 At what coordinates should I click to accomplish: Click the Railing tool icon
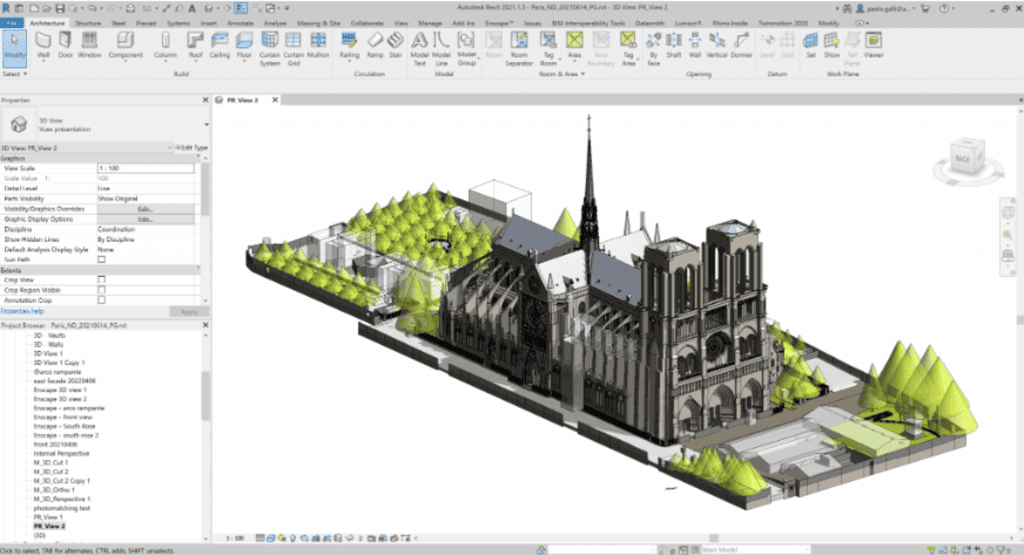tap(349, 43)
